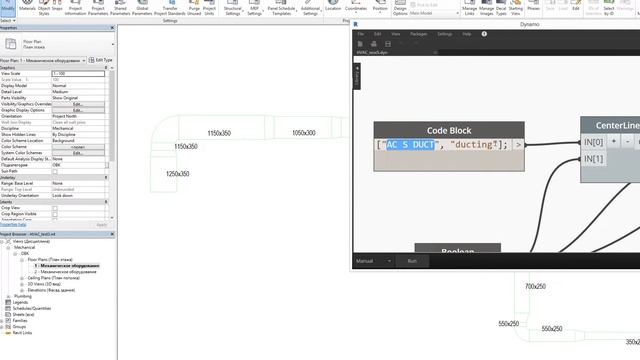This screenshot has height=360, width=640.
Task: Toggle the Crop View checkbox
Action: click(x=55, y=208)
